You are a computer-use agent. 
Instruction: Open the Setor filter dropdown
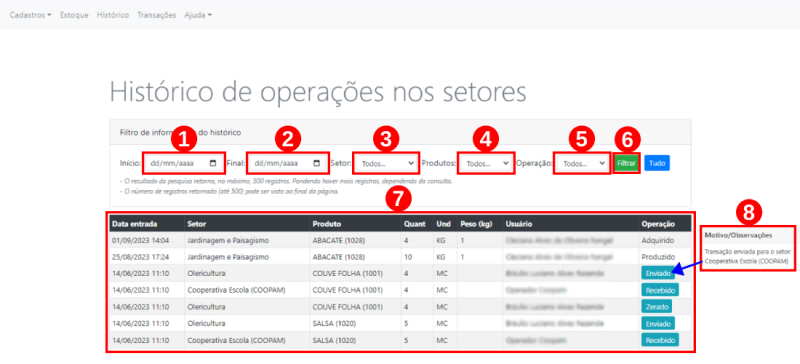pos(386,163)
